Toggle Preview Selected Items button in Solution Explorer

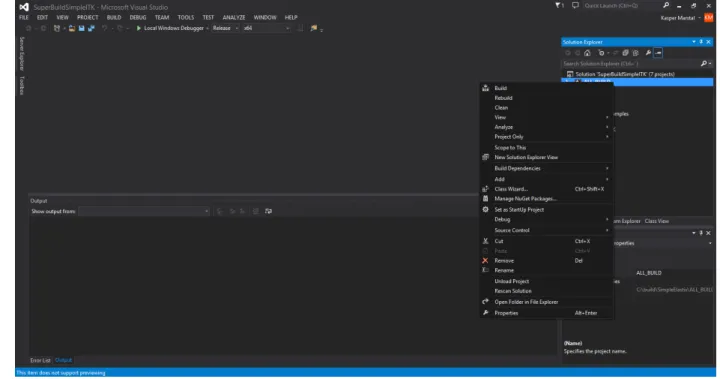658,53
